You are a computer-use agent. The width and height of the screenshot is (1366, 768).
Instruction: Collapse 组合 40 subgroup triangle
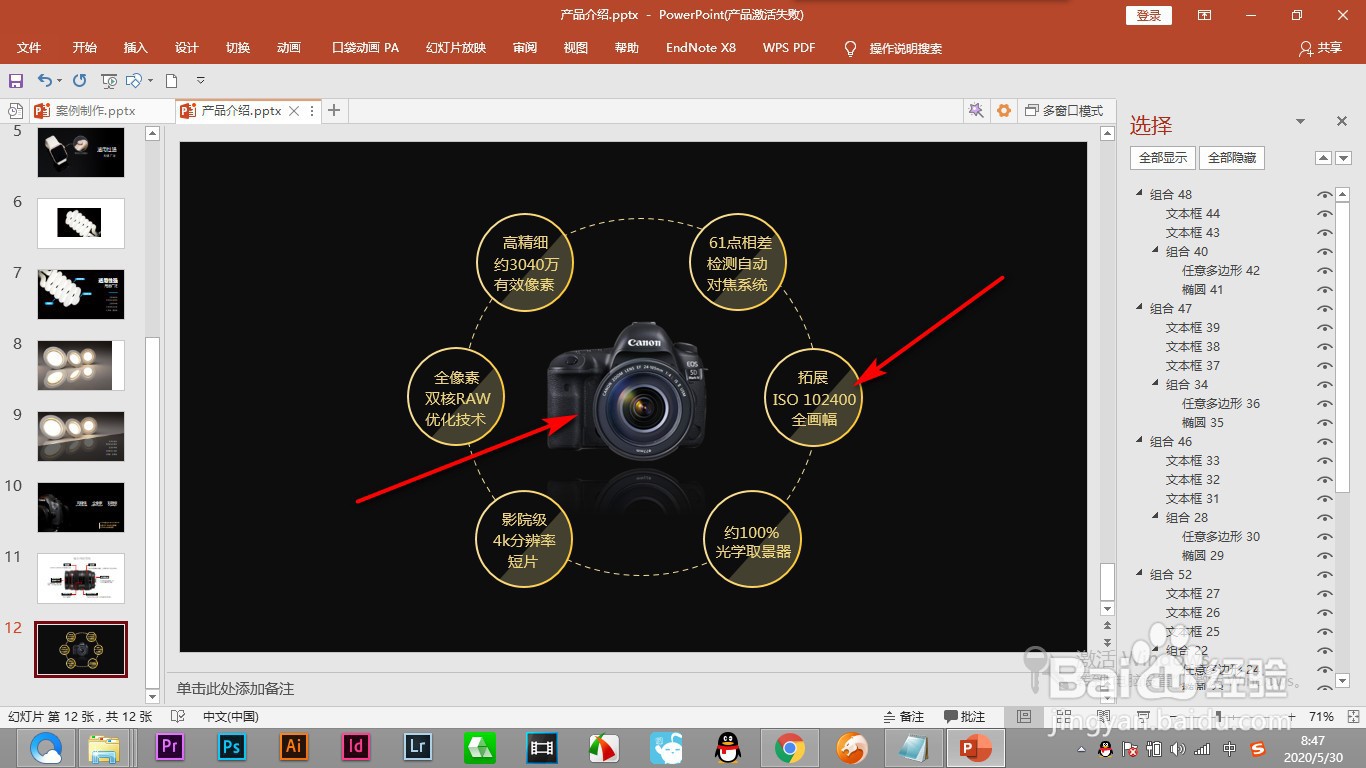[x=1155, y=251]
